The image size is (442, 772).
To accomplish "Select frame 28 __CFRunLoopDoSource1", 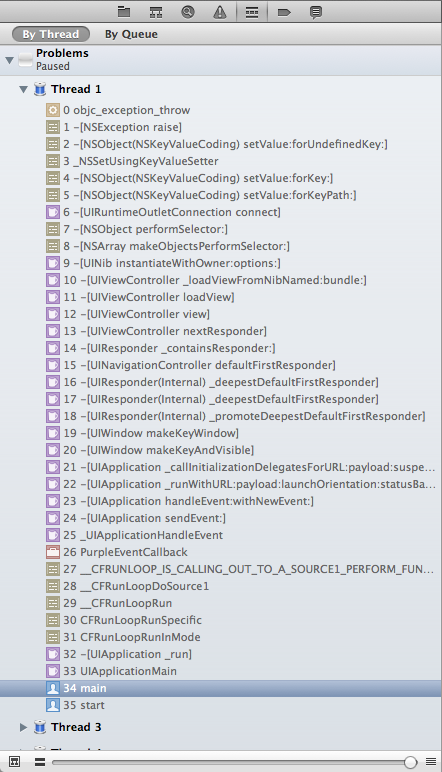I will [221, 586].
